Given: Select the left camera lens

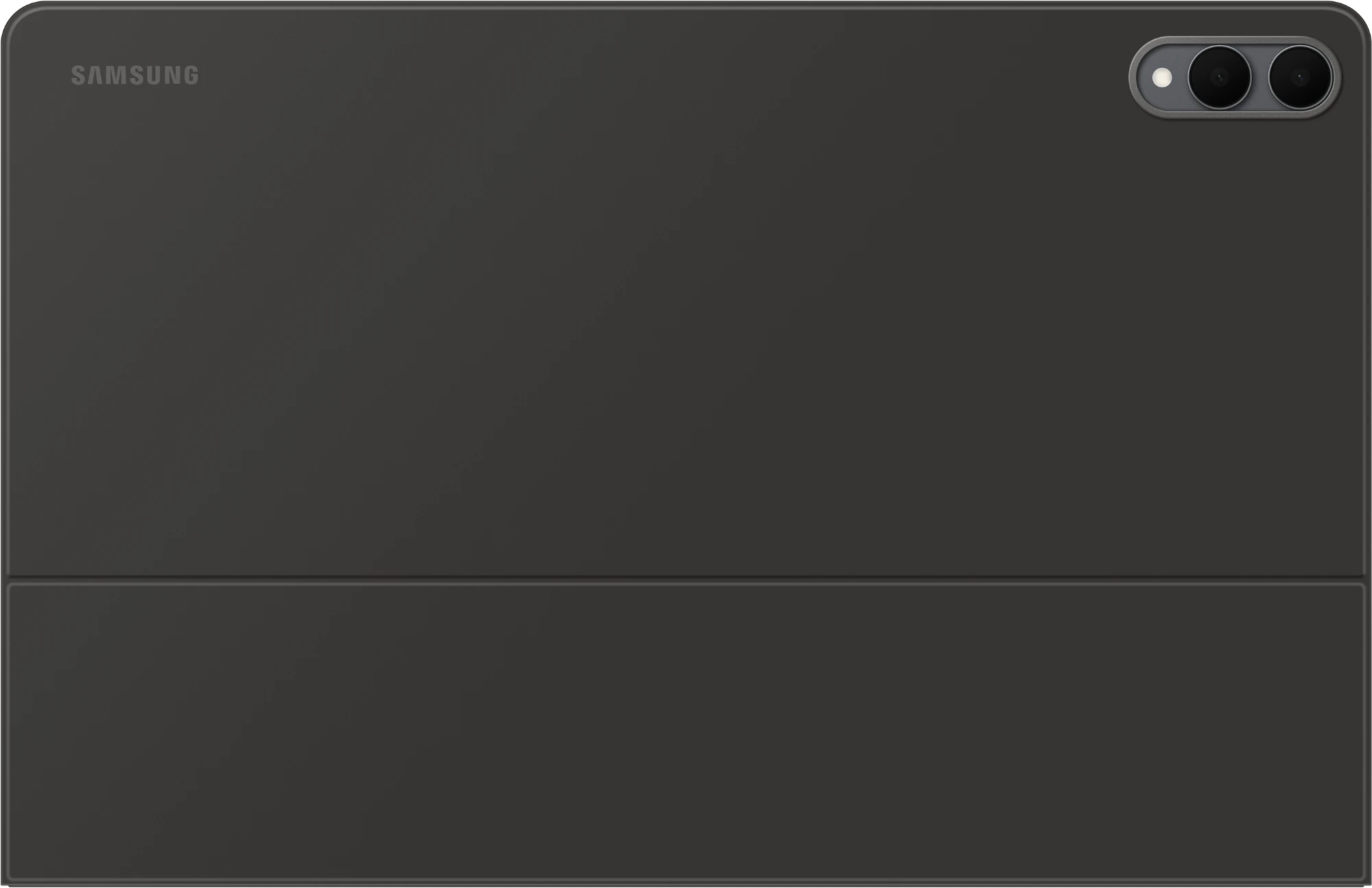Looking at the screenshot, I should pyautogui.click(x=1219, y=77).
